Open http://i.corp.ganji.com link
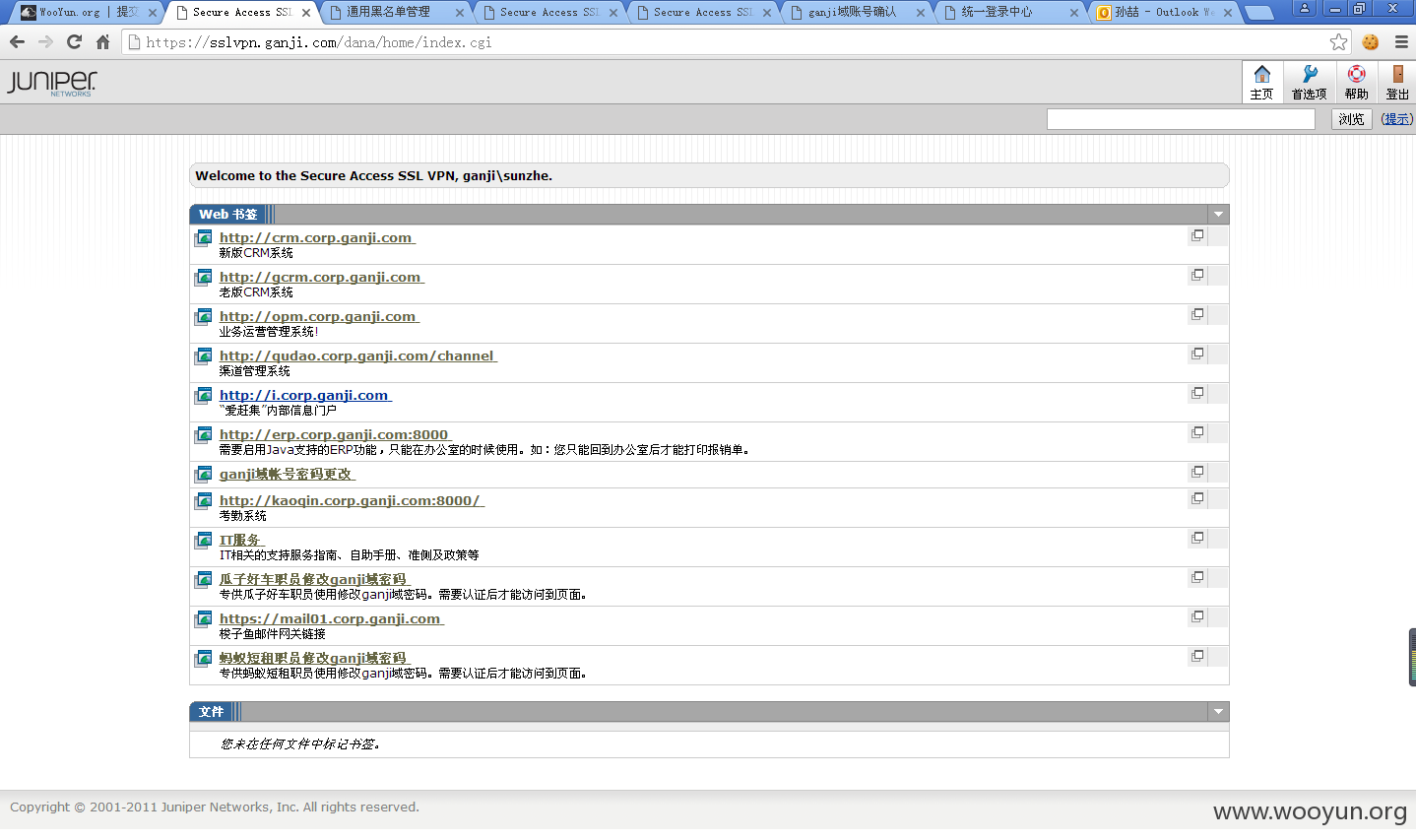This screenshot has width=1416, height=840. pos(304,395)
